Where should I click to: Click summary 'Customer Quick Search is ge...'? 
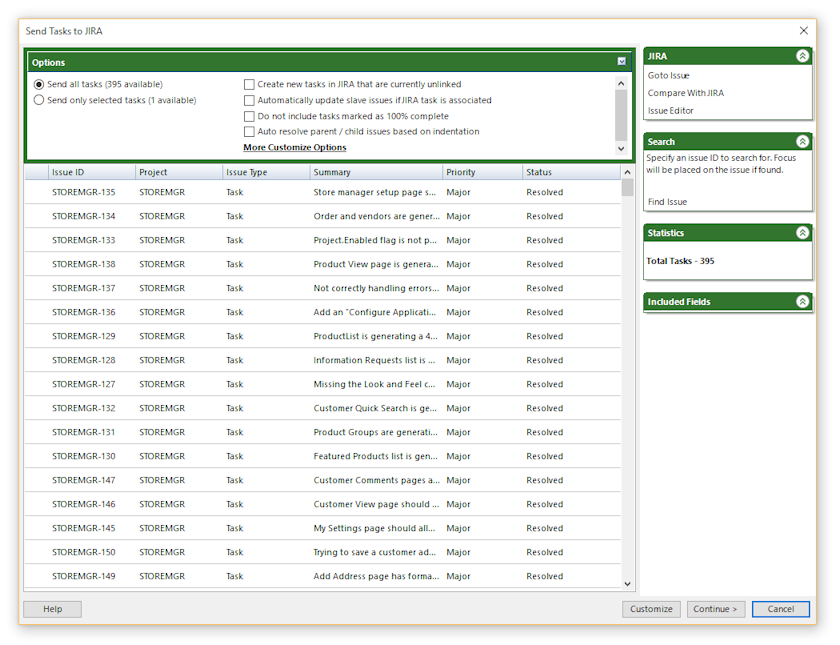tap(375, 408)
